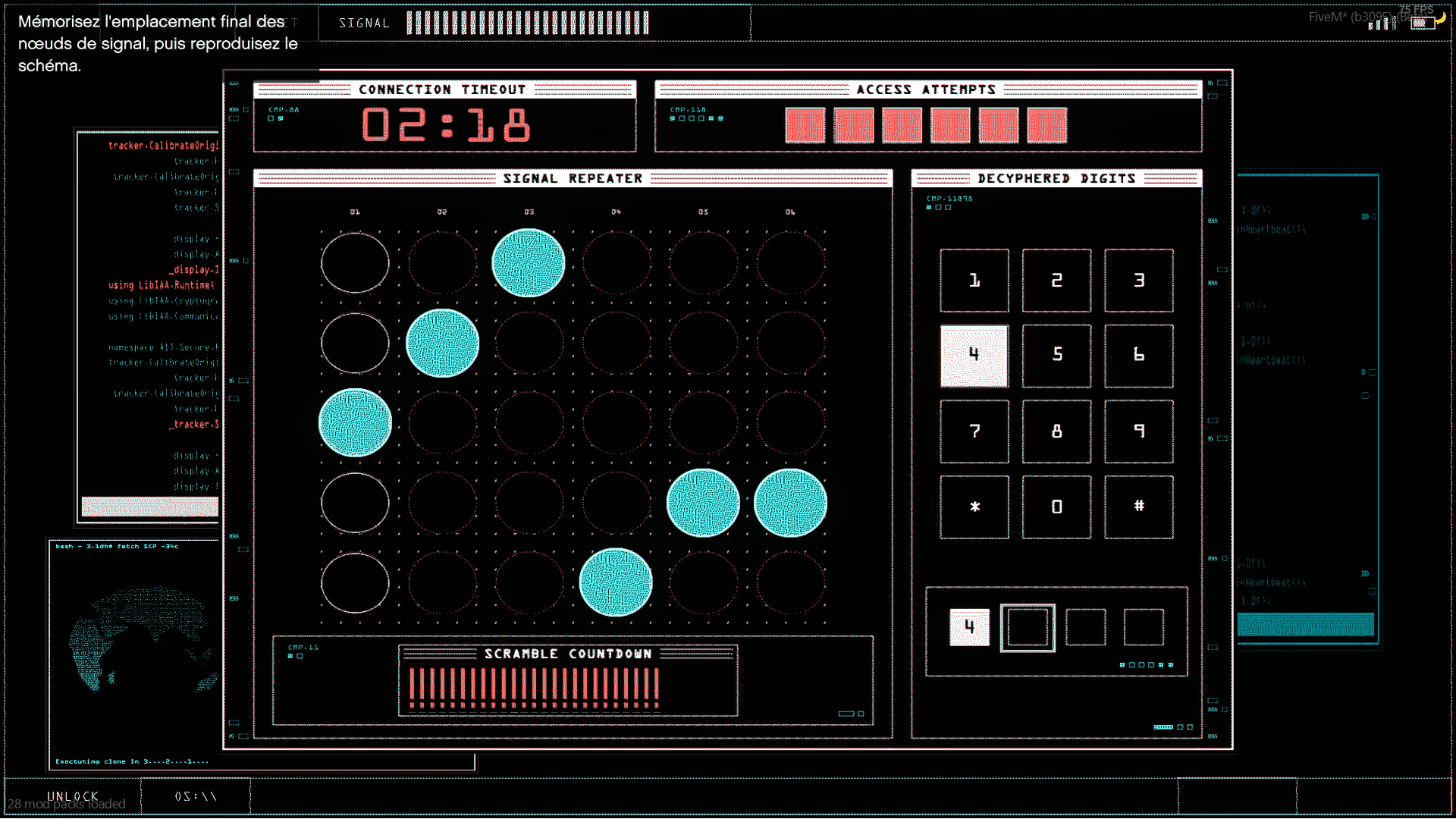Image resolution: width=1456 pixels, height=819 pixels.
Task: Click the white-outlined node in column 01 top row
Action: point(355,263)
